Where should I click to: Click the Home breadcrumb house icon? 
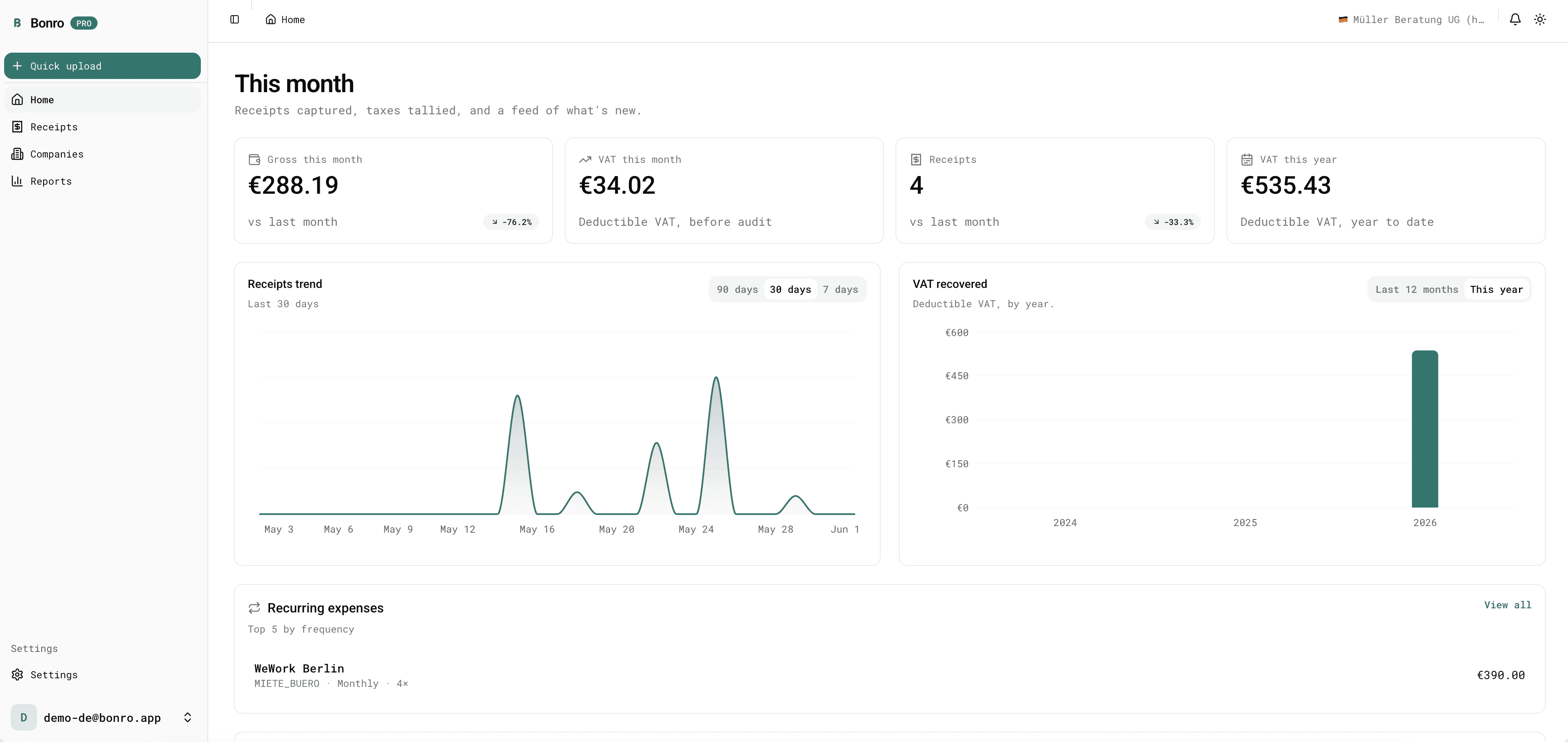(271, 19)
